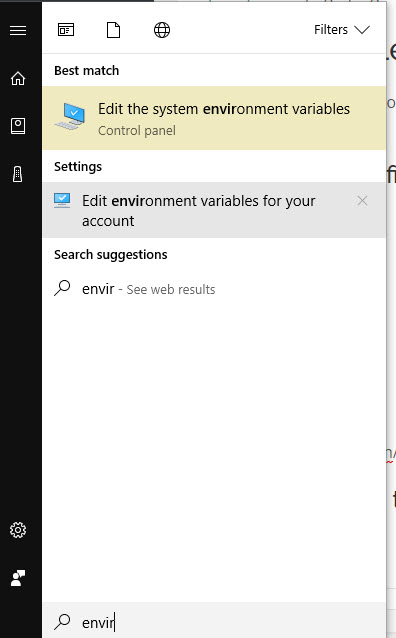Image resolution: width=396 pixels, height=638 pixels.
Task: Open Edit the system environment variables
Action: 214,118
